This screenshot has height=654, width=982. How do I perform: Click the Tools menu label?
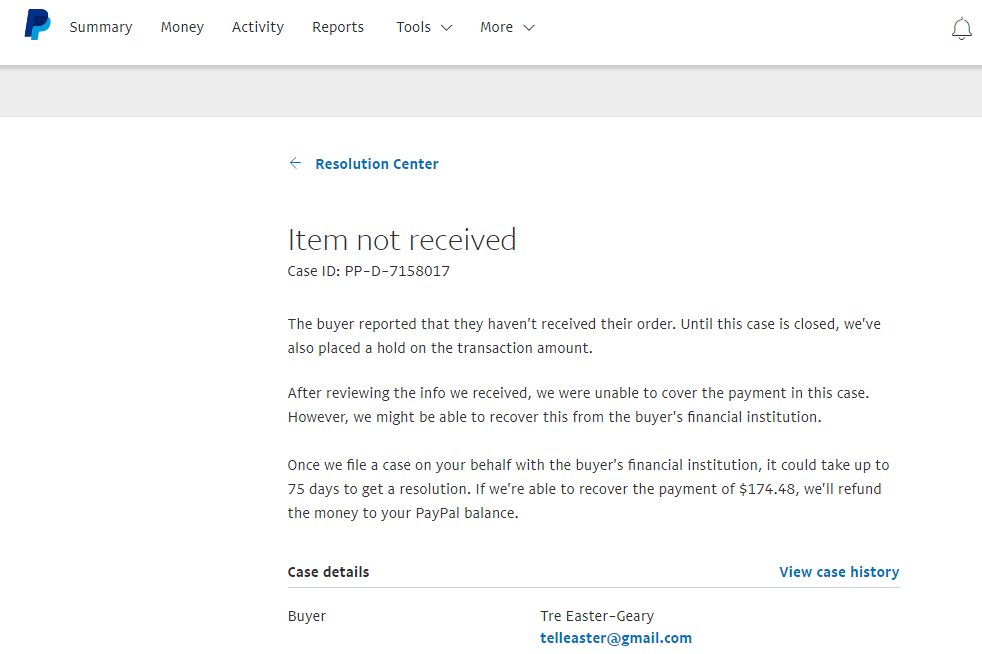[413, 27]
